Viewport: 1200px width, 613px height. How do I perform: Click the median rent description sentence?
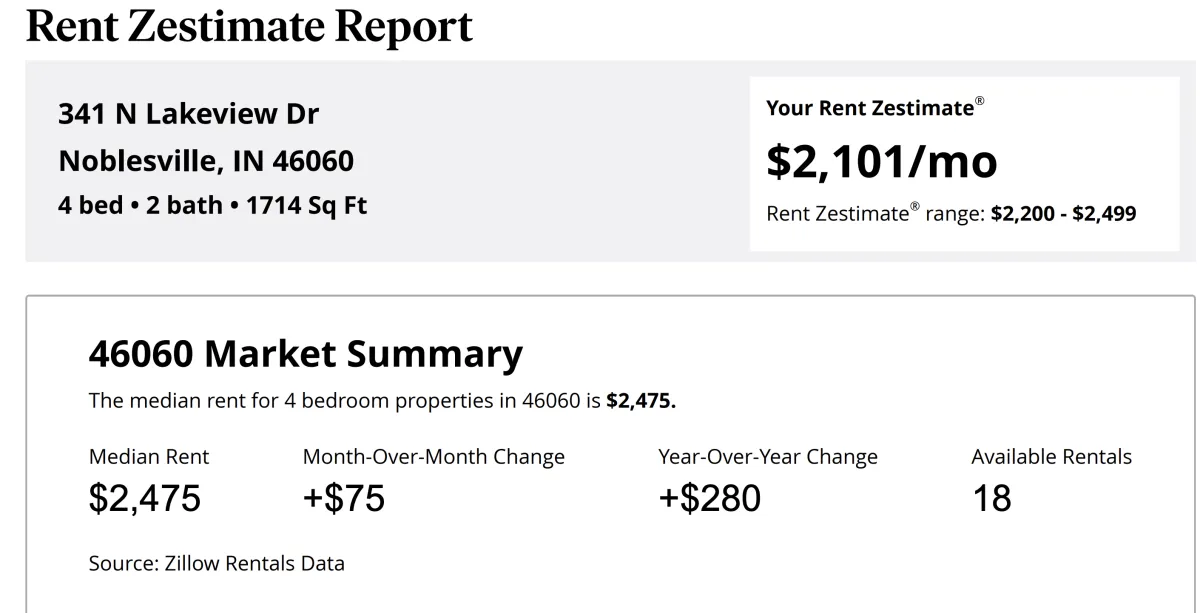click(x=383, y=401)
